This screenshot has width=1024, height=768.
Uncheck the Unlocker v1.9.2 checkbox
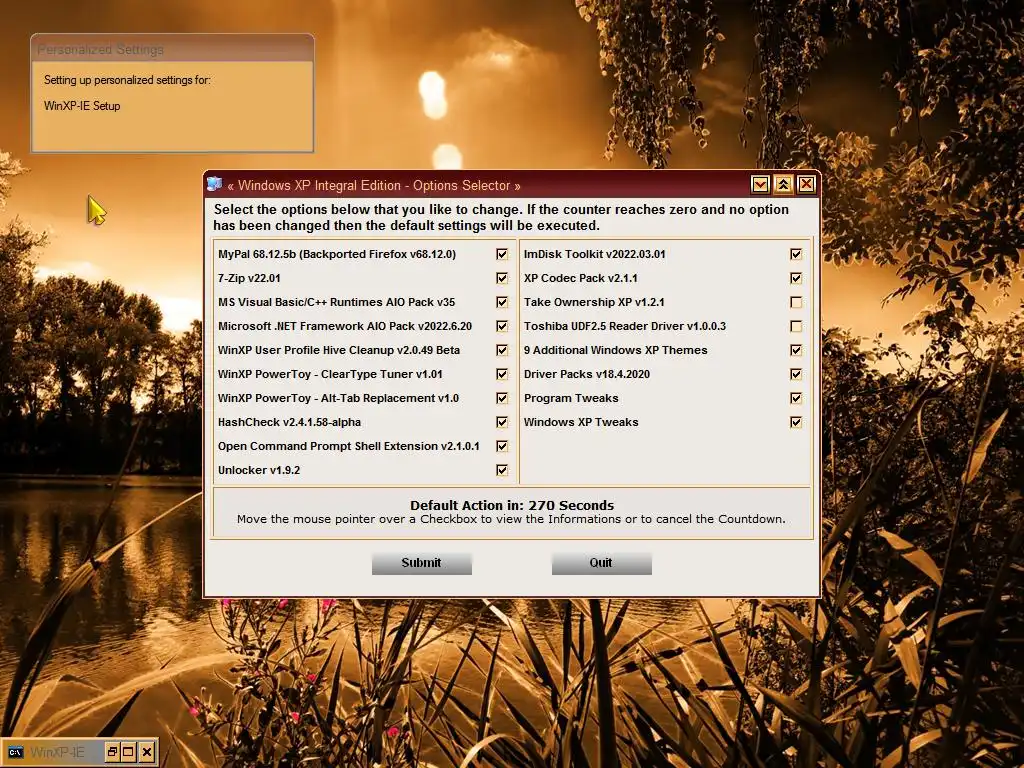502,470
